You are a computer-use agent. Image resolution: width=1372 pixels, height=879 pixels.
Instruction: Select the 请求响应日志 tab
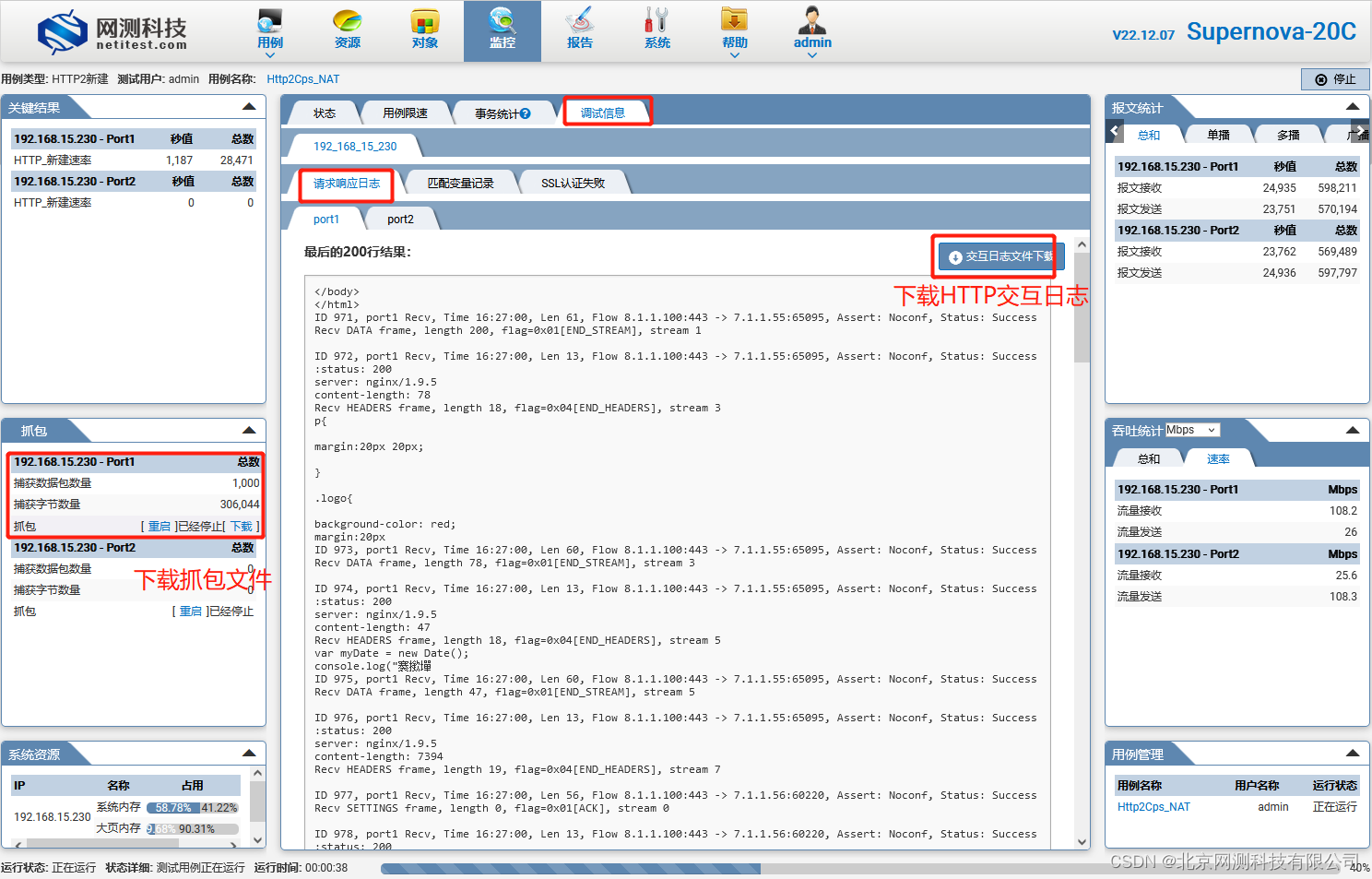[x=347, y=184]
